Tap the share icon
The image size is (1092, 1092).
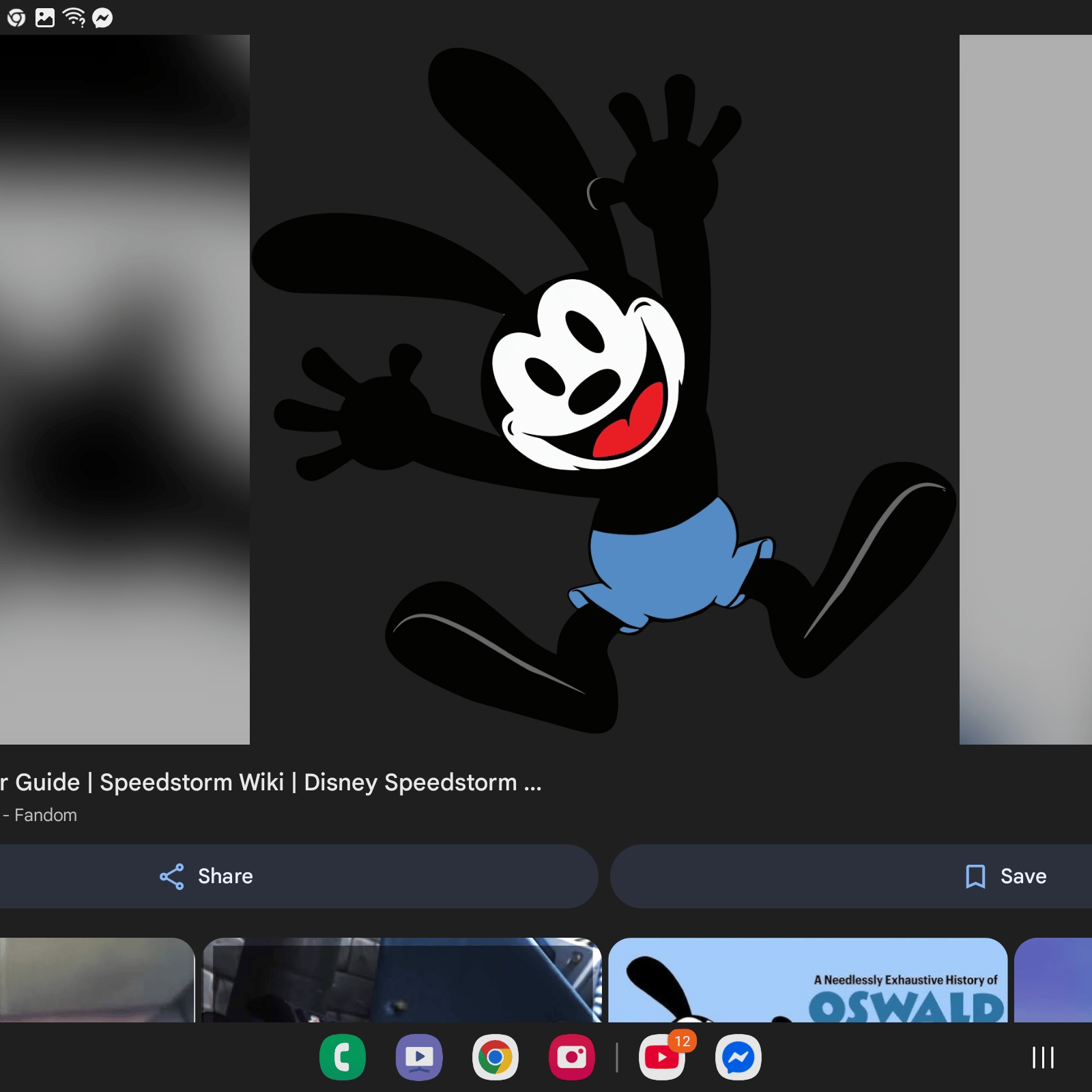tap(172, 876)
